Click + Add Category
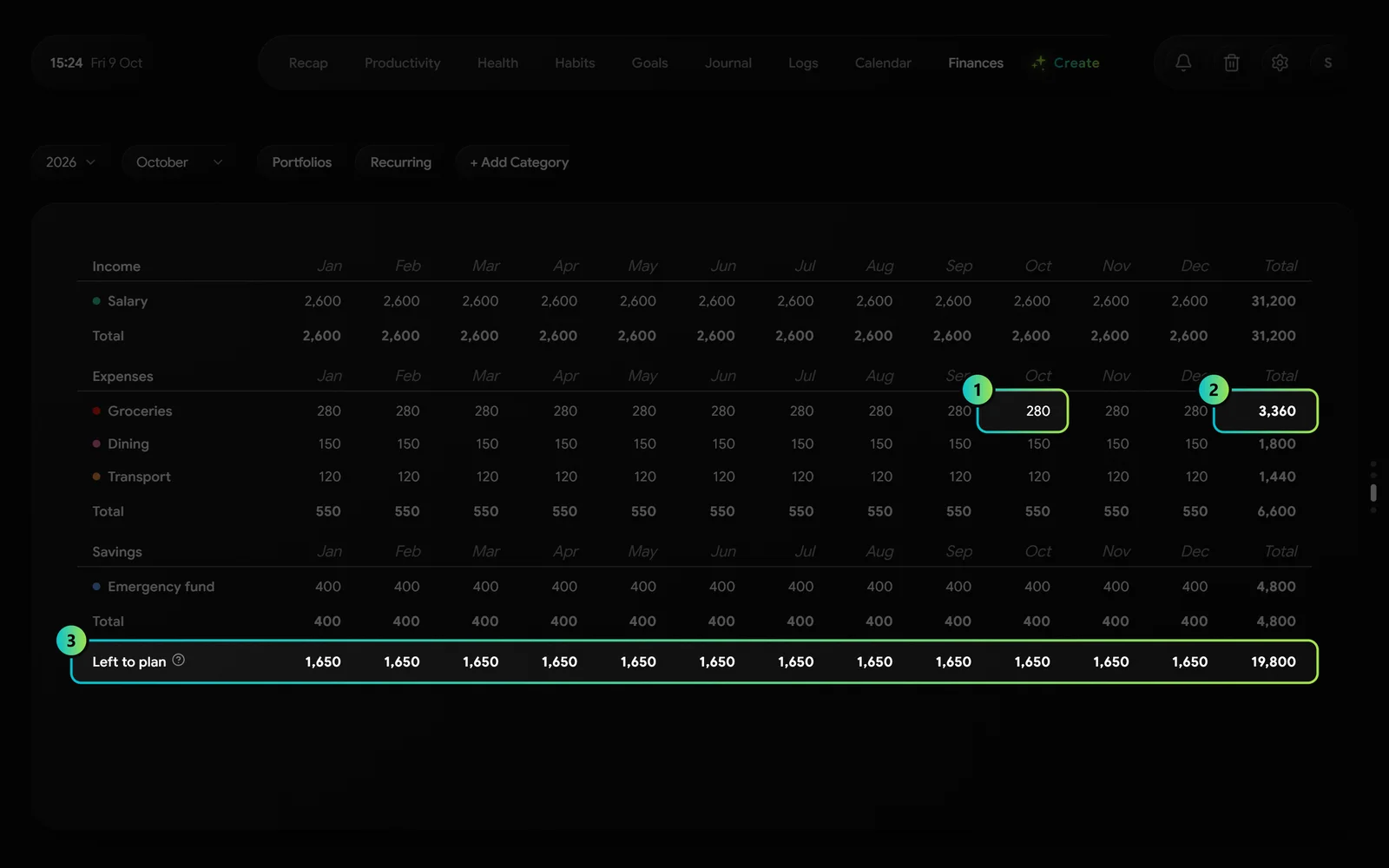The height and width of the screenshot is (868, 1389). (x=519, y=162)
